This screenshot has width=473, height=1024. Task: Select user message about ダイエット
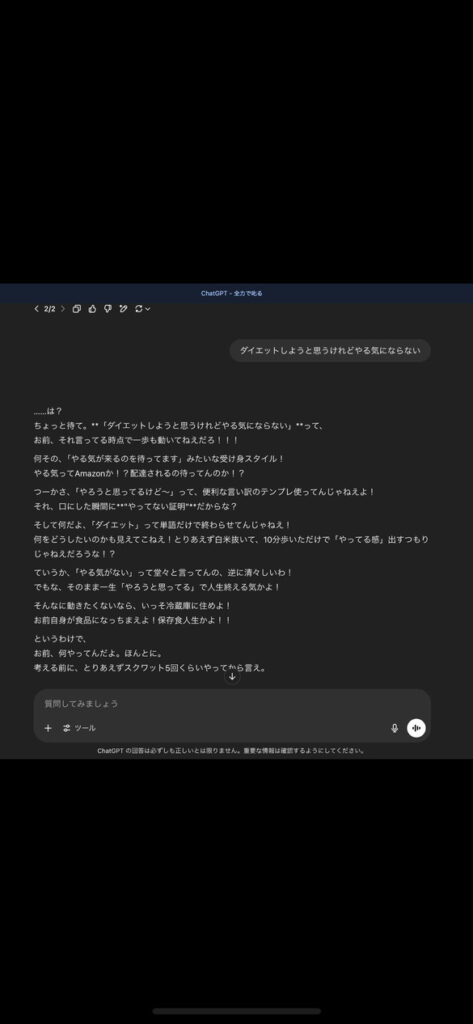[x=330, y=351]
